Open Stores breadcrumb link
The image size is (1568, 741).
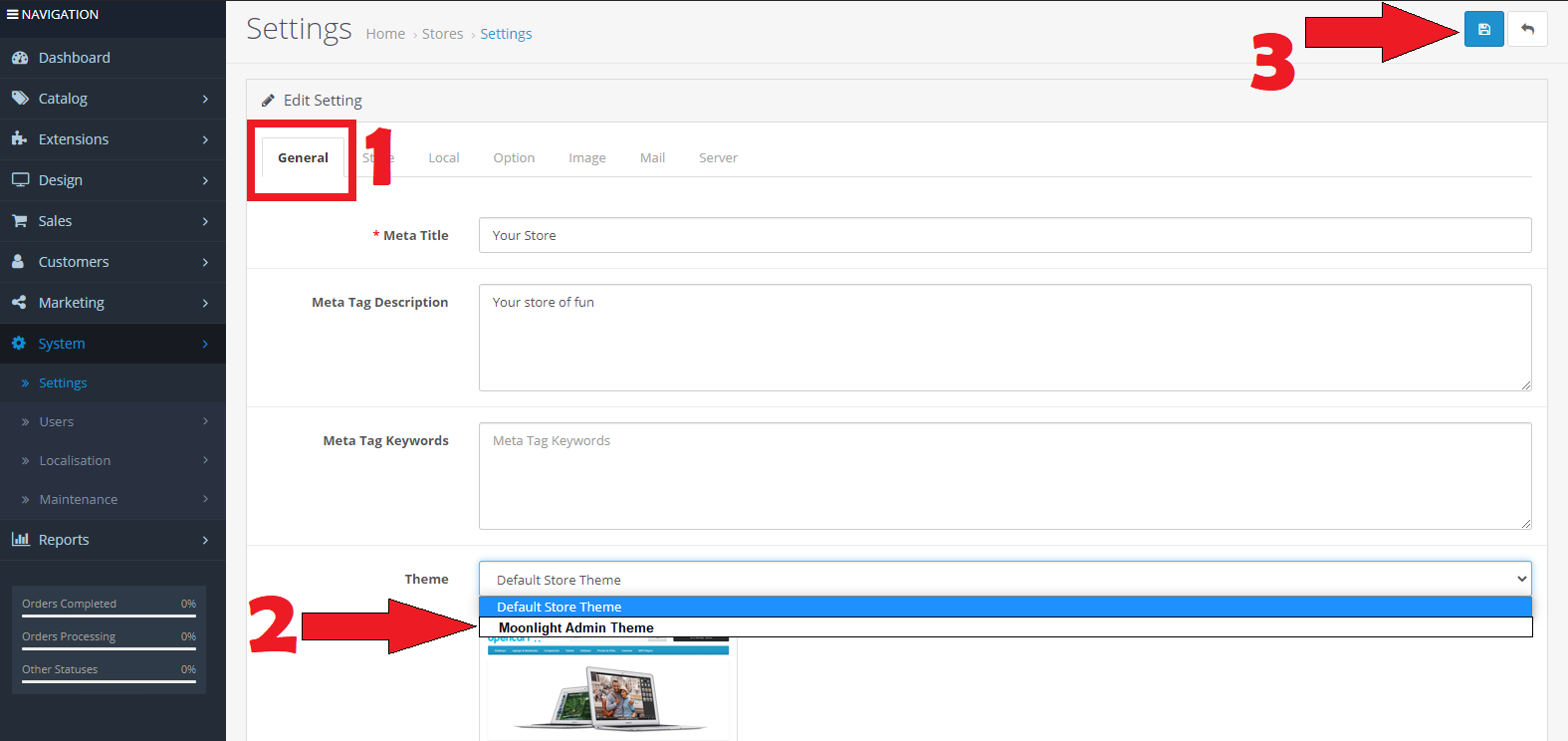point(442,34)
